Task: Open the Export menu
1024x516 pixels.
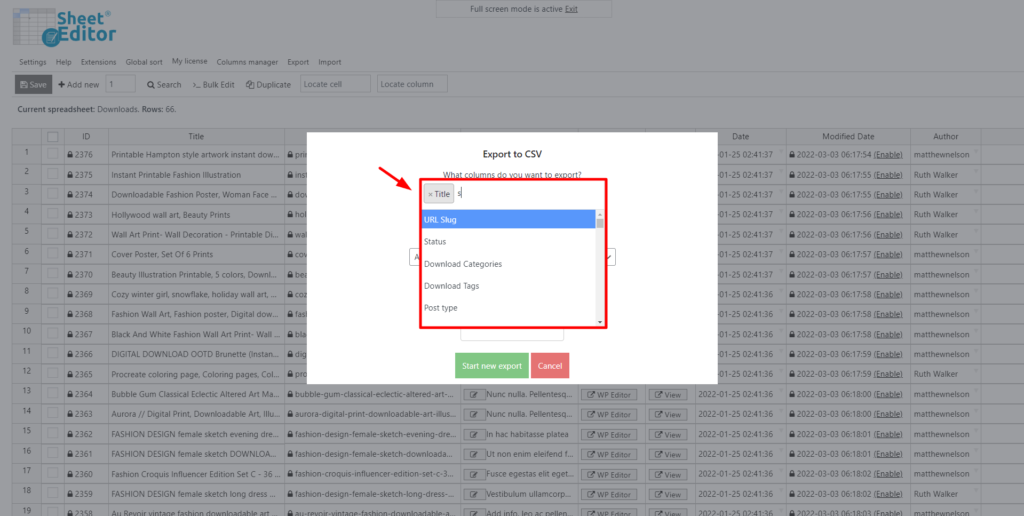Action: (298, 62)
